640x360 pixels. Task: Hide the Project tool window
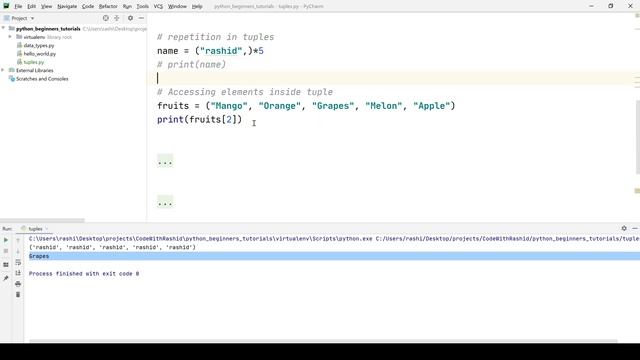click(141, 18)
